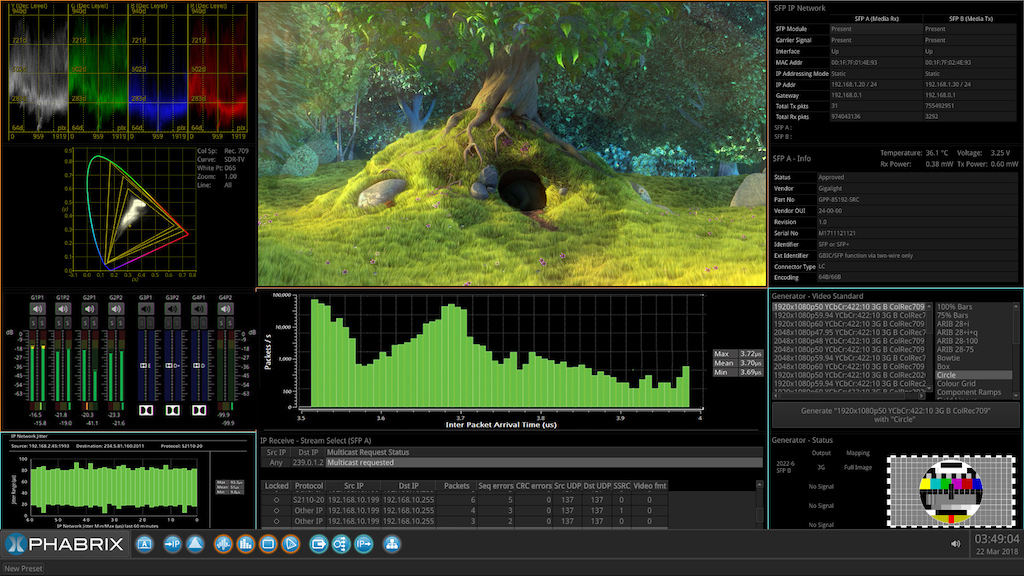Click the Dolby E badge on the G3P1 meter
This screenshot has height=576, width=1024.
[x=146, y=366]
